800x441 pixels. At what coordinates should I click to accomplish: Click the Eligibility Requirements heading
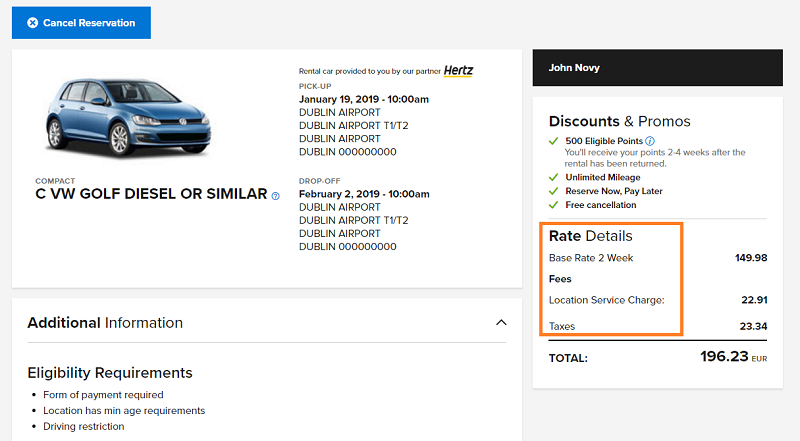110,373
